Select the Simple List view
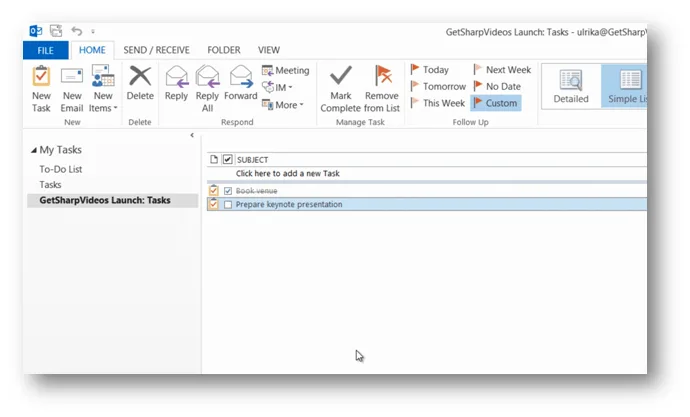The width and height of the screenshot is (690, 417). coord(625,86)
